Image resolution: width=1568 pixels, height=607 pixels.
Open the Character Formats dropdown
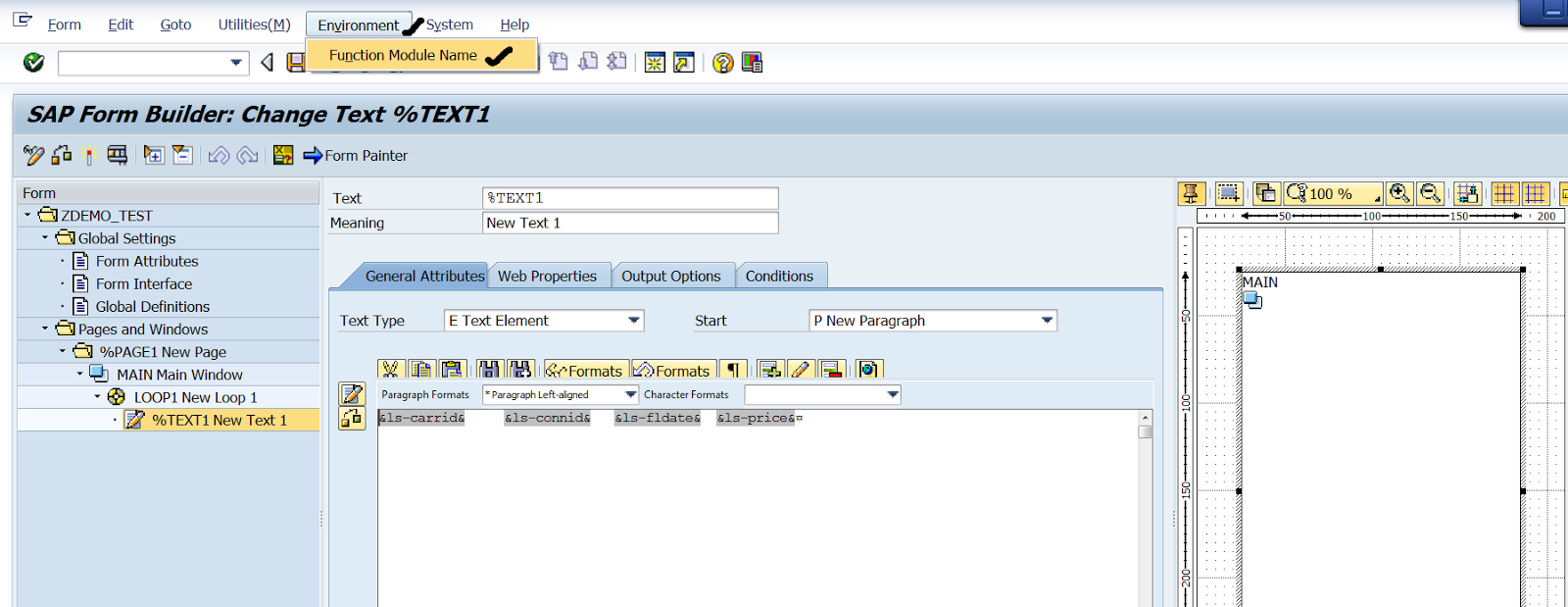[x=893, y=394]
